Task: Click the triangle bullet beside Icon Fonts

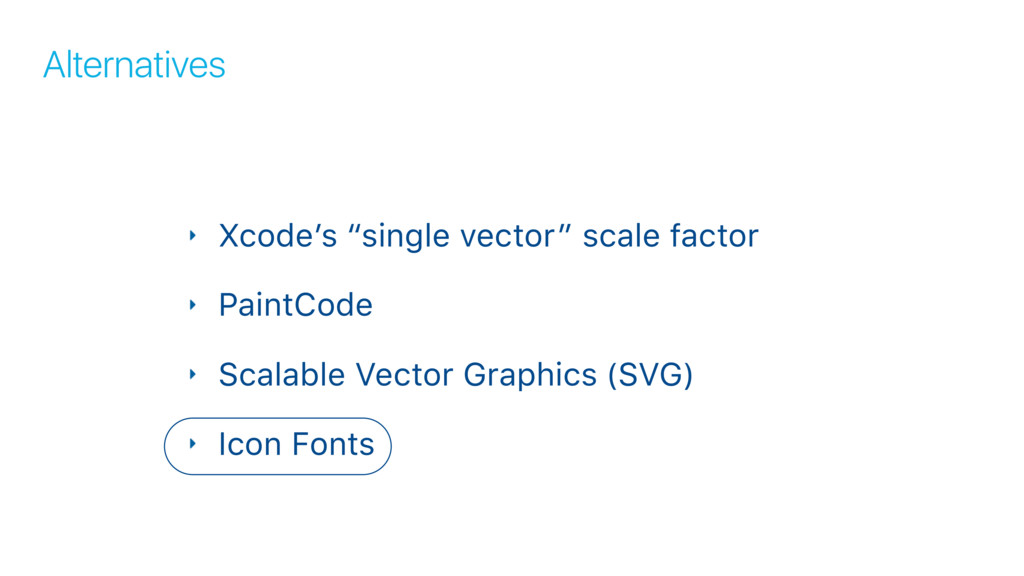Action: point(193,444)
